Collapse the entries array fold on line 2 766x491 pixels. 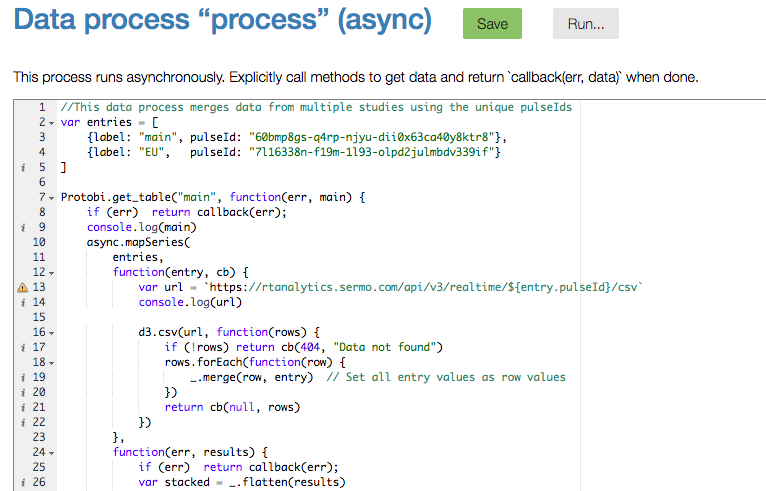pos(51,123)
